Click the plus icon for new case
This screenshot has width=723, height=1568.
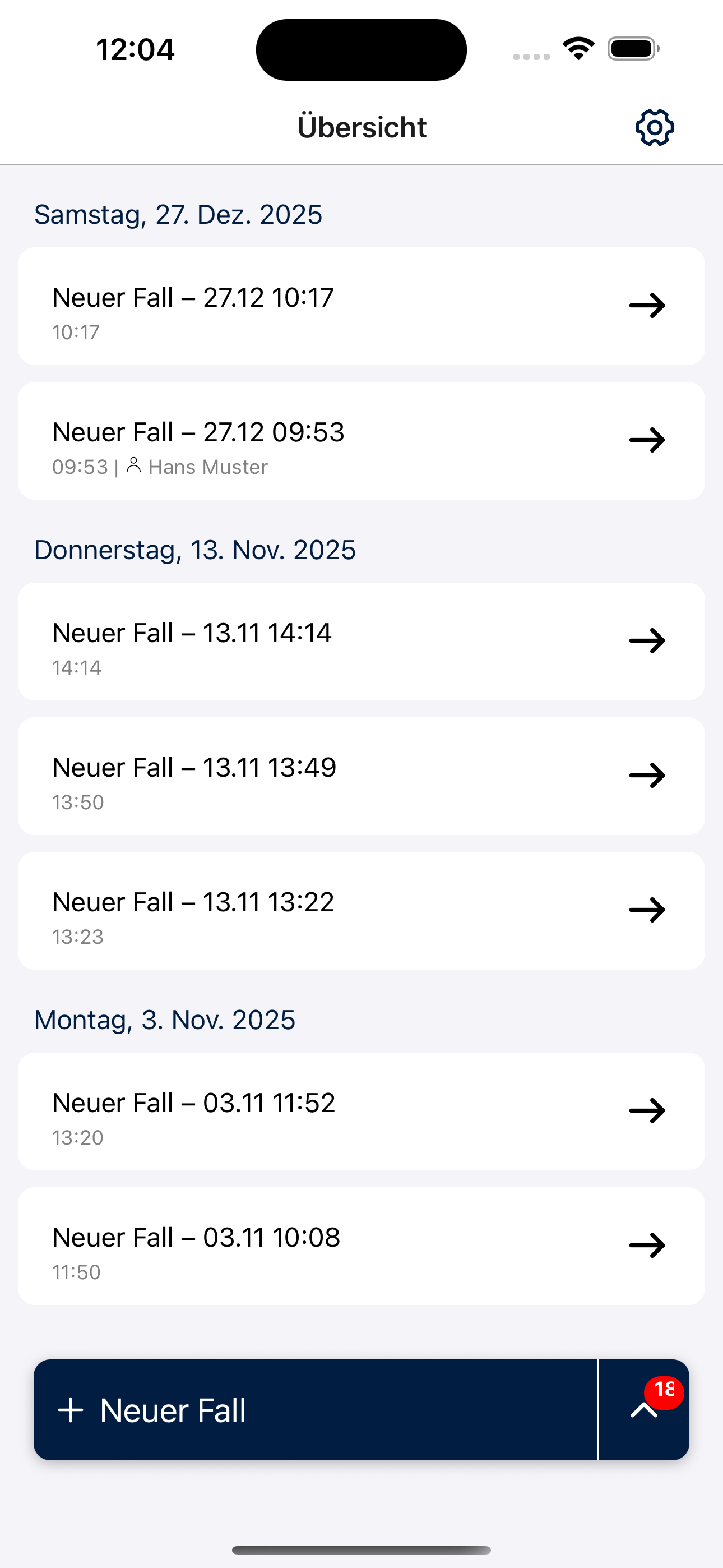point(71,1410)
